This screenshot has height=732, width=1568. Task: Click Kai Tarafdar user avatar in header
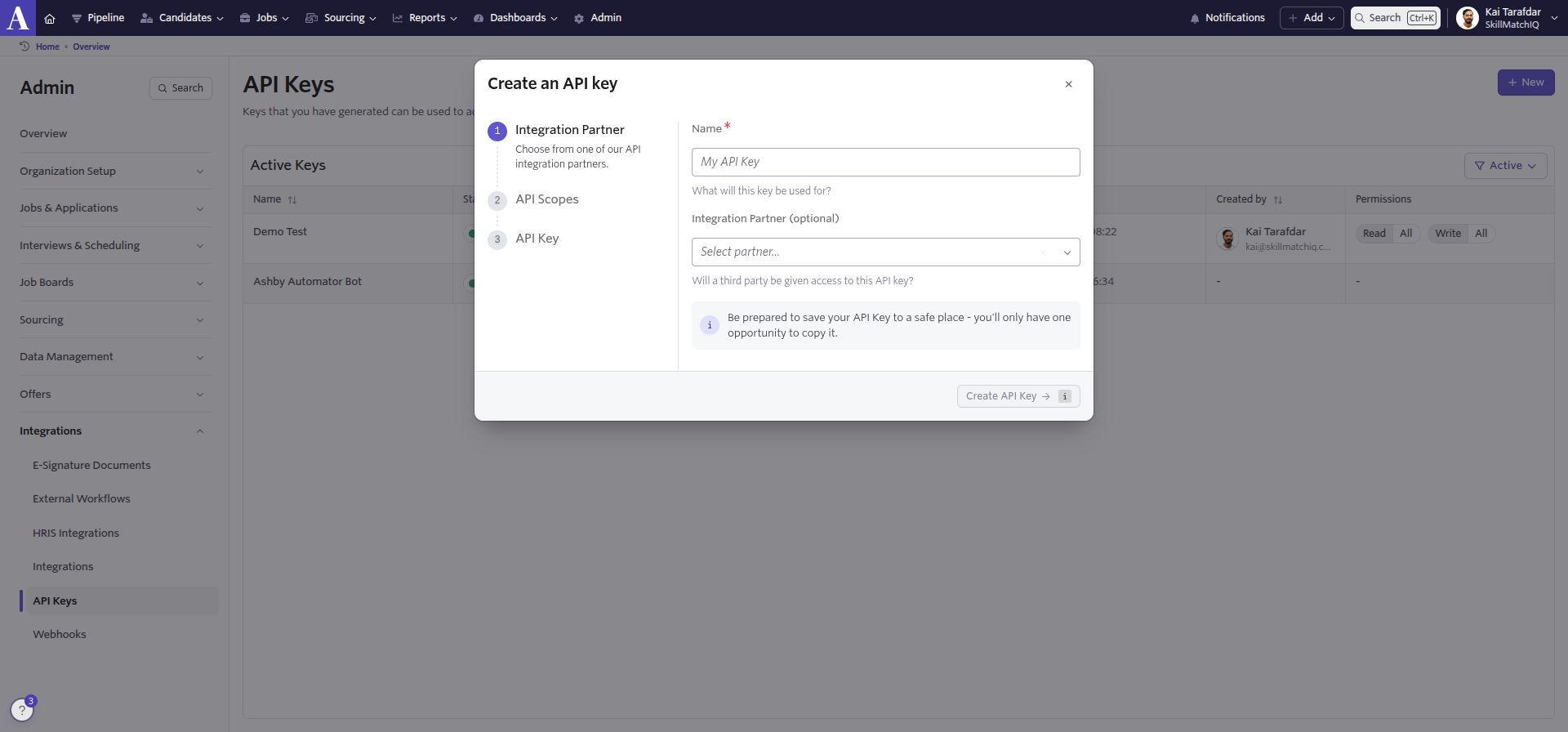[x=1468, y=18]
